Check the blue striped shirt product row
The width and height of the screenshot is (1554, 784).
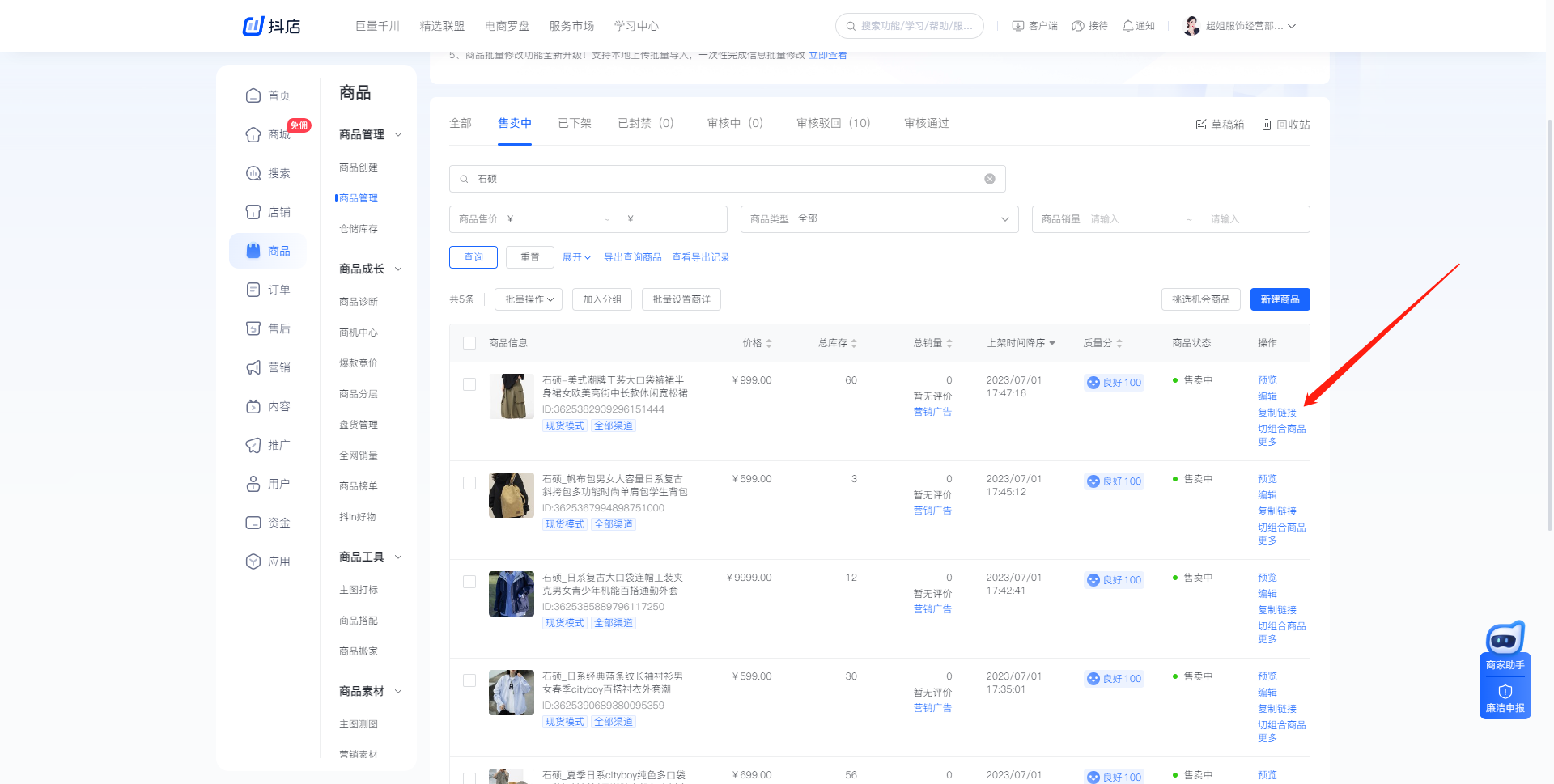(x=469, y=680)
